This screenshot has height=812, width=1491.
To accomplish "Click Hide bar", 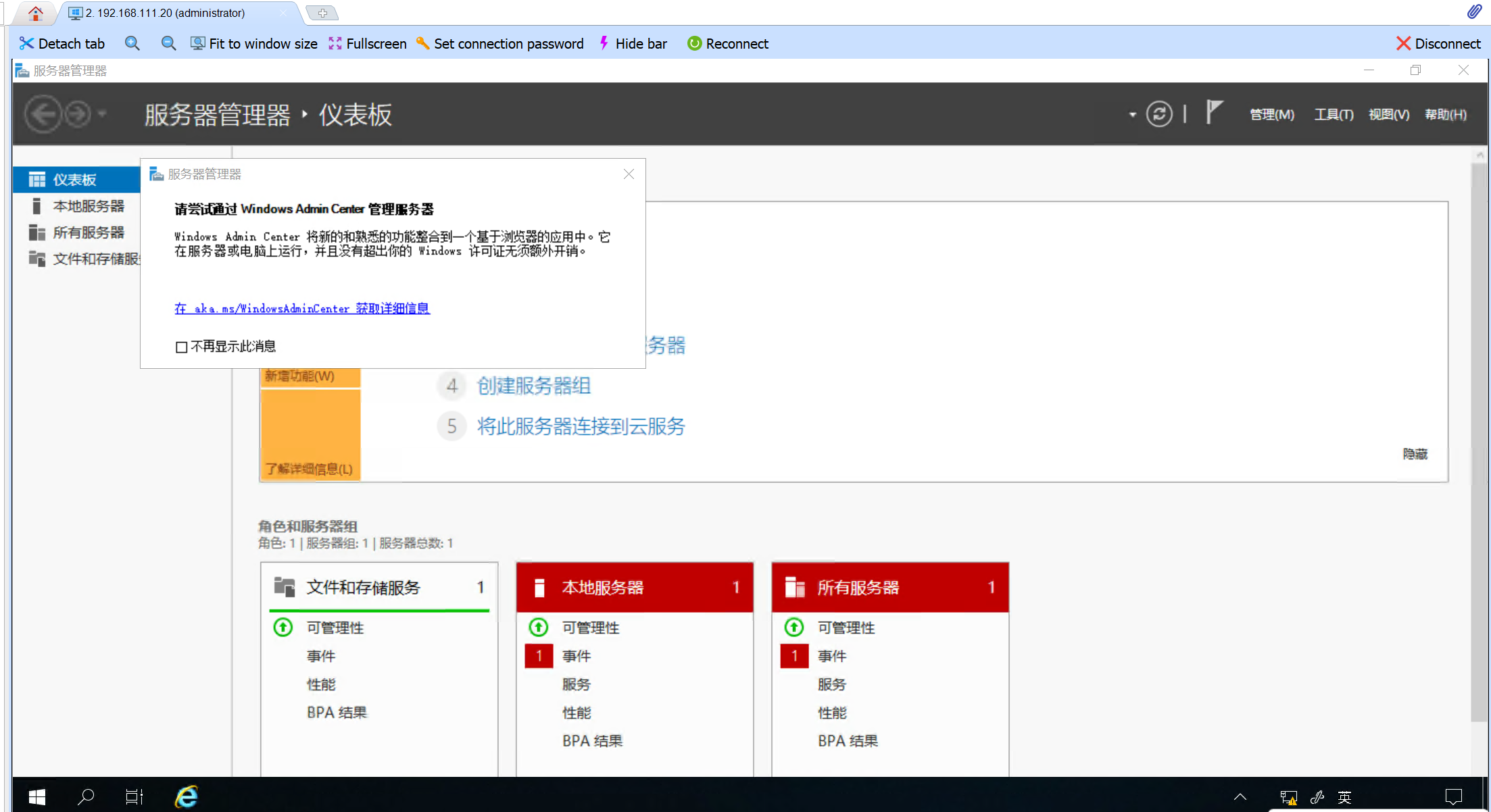I will click(x=633, y=44).
